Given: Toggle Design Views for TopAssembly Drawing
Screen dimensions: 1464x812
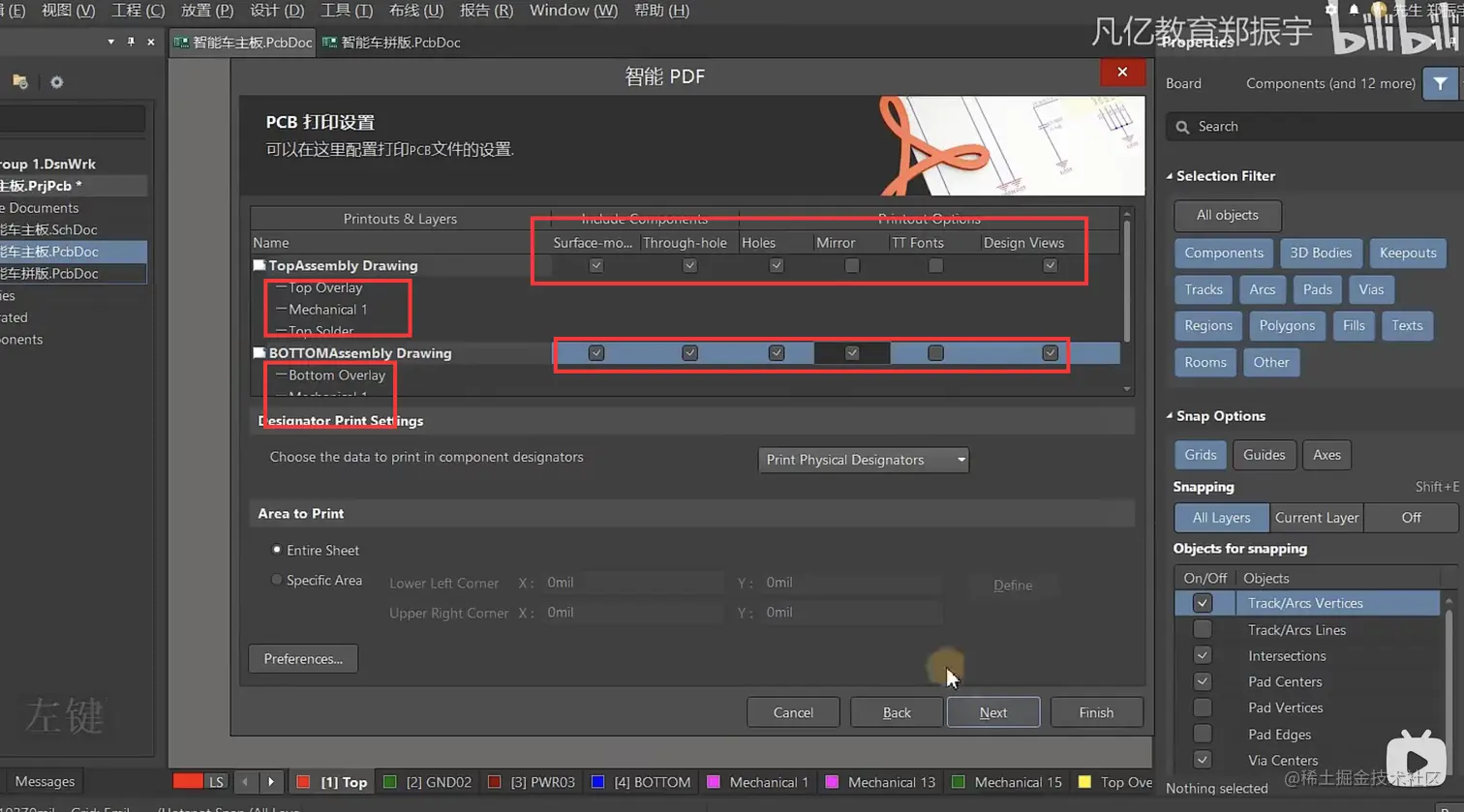Looking at the screenshot, I should coord(1051,265).
